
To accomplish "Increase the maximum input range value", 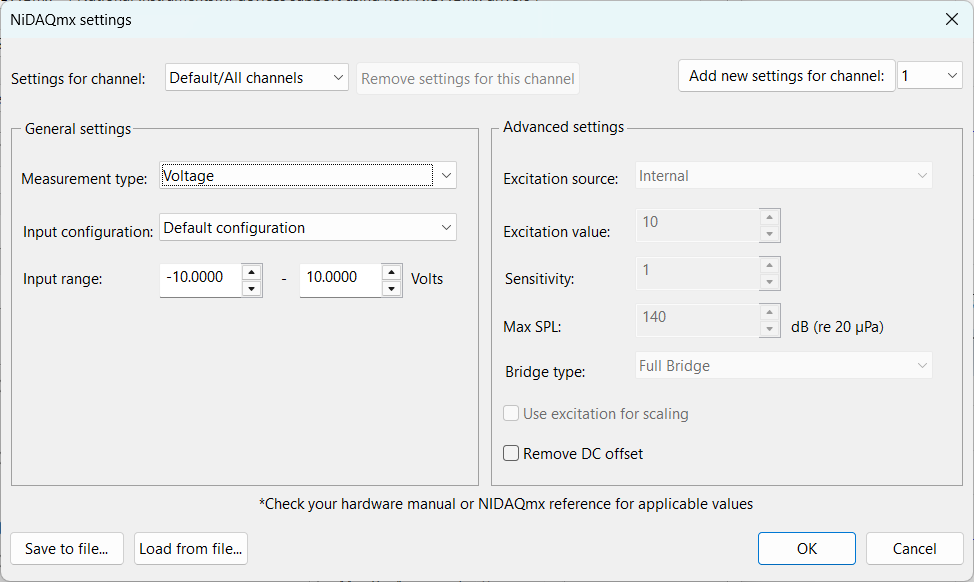I will (x=392, y=271).
